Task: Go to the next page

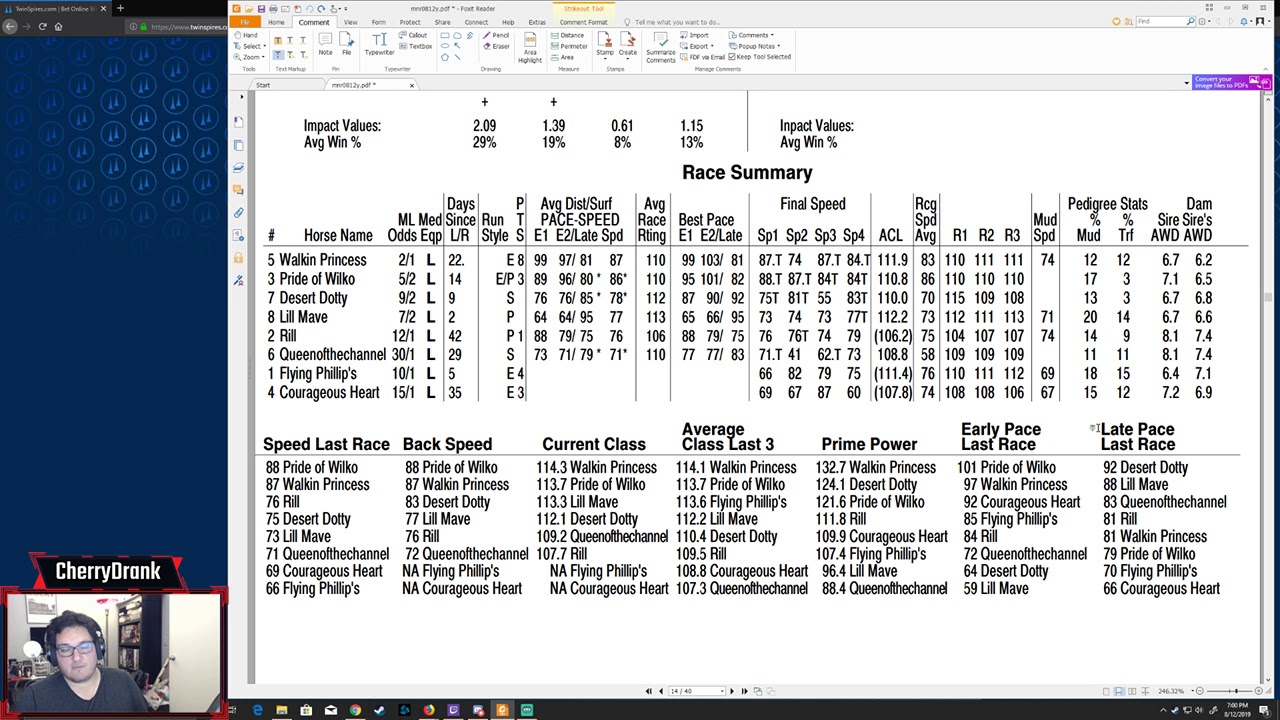Action: (731, 691)
